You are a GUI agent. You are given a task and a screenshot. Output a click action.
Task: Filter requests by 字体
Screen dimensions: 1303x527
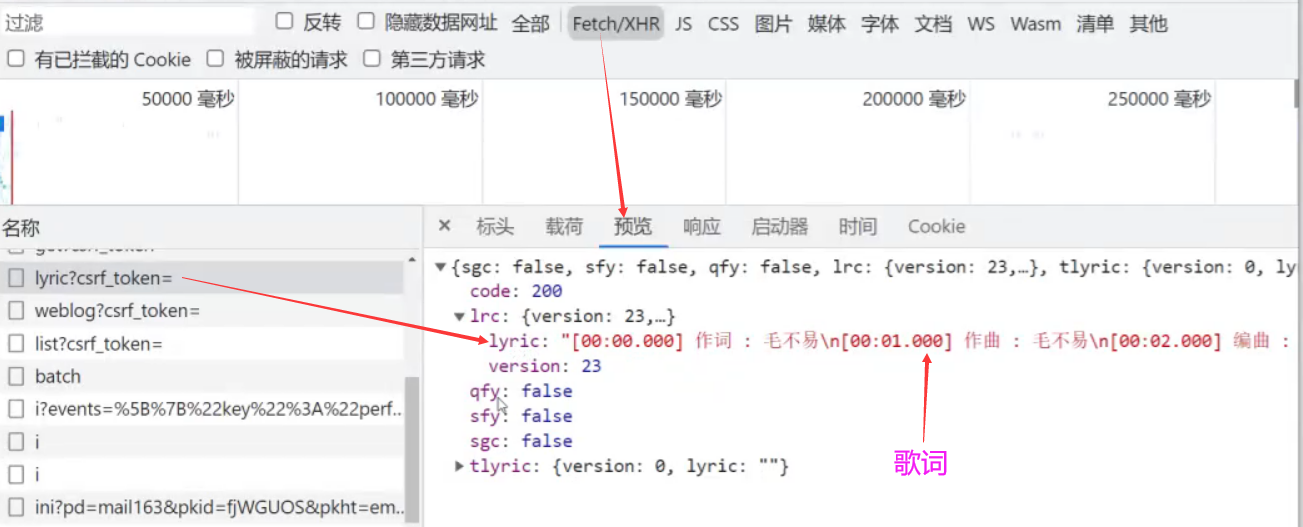[880, 23]
